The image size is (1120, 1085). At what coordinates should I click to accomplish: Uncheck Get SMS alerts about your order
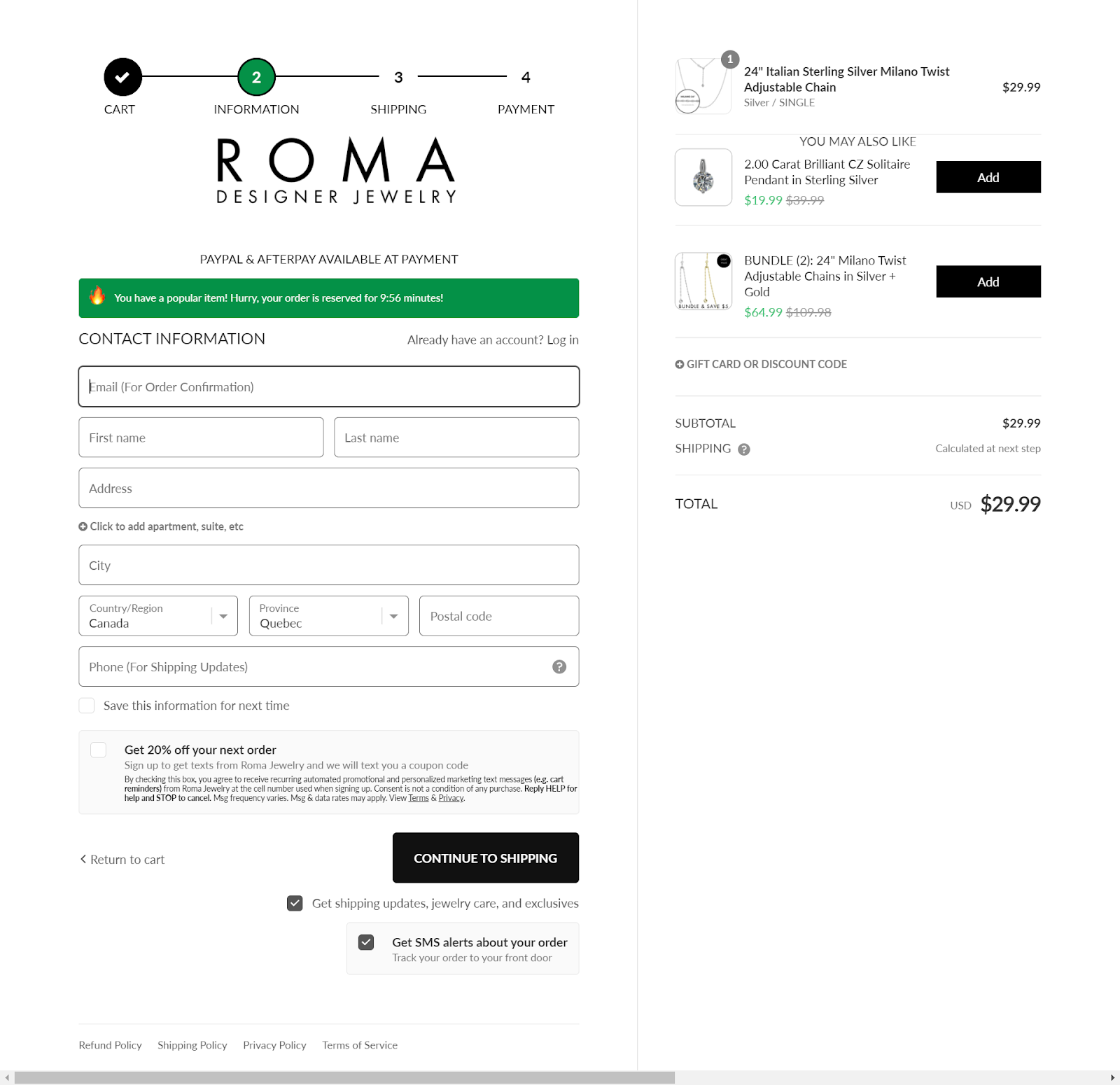click(x=366, y=942)
